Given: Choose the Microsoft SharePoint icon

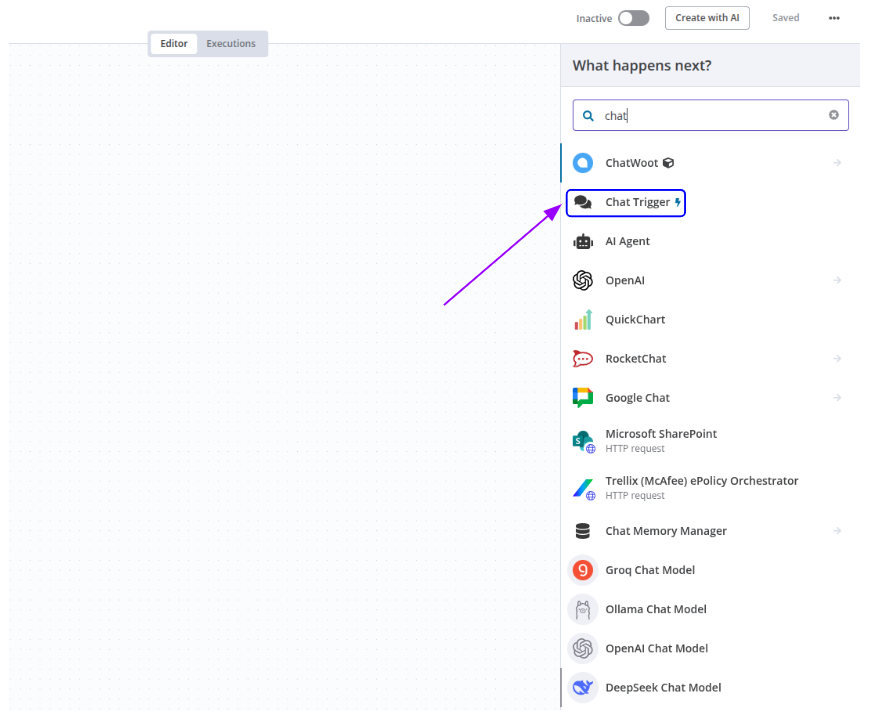Looking at the screenshot, I should [583, 441].
